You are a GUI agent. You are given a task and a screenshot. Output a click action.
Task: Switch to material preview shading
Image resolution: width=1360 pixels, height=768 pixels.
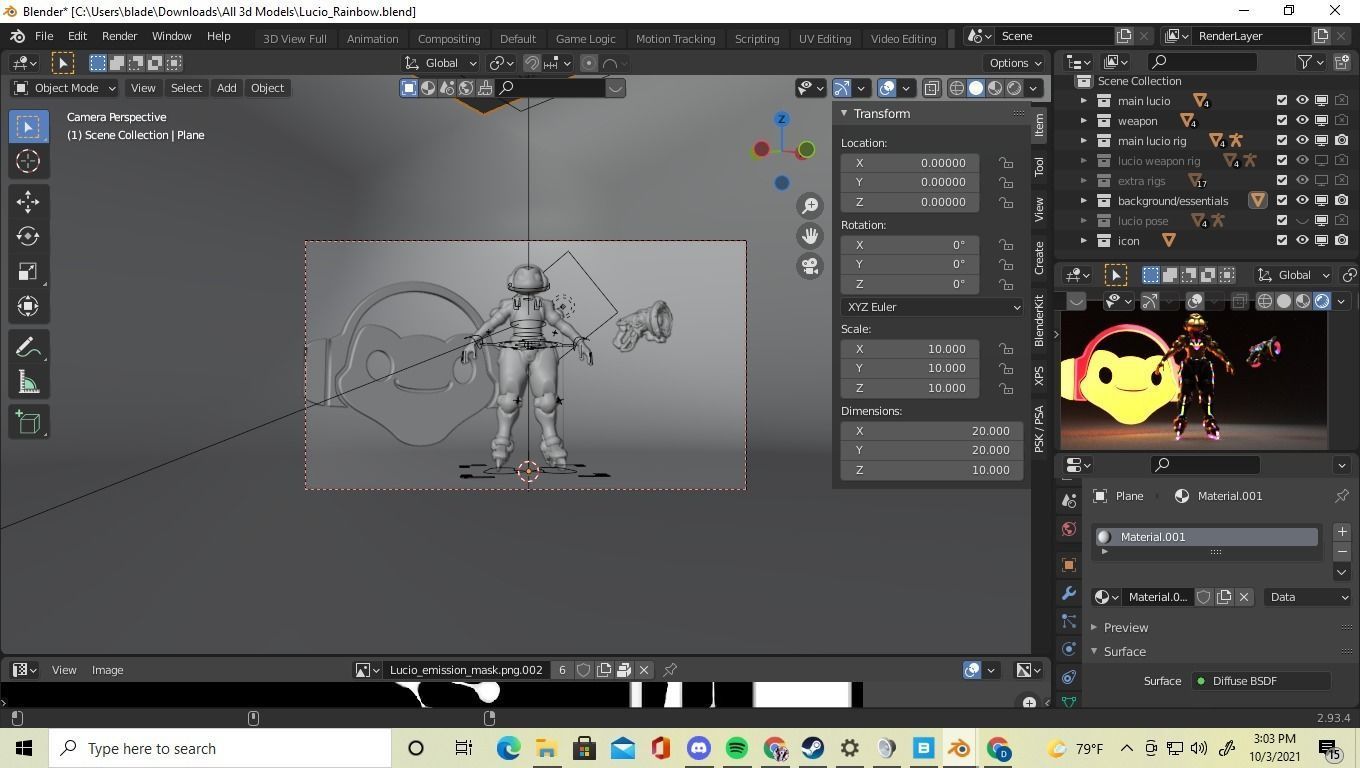[995, 88]
